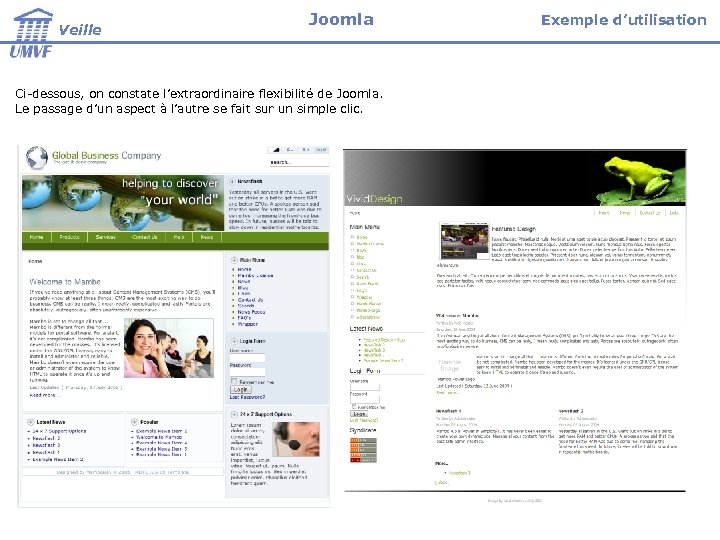
Task: Click Lost Password? link in VividDesign site
Action: click(364, 420)
